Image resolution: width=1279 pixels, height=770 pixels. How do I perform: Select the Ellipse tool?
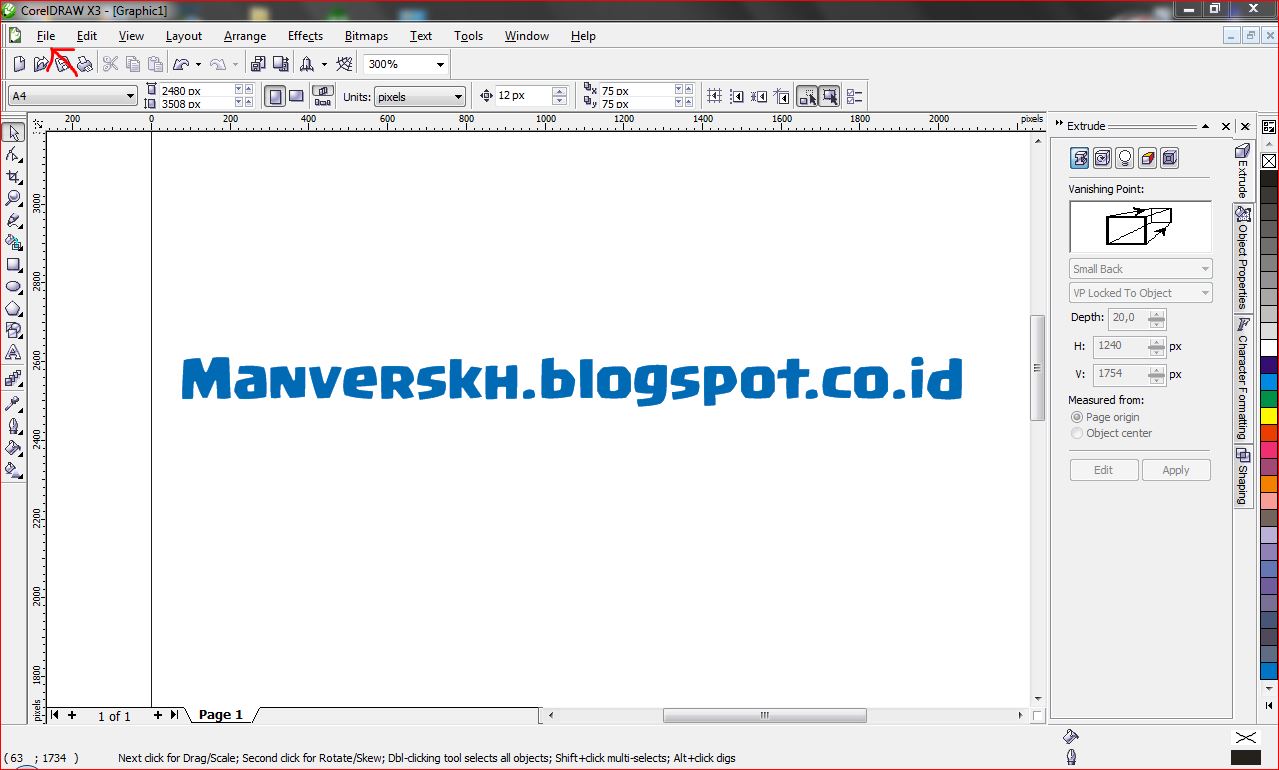pos(14,285)
